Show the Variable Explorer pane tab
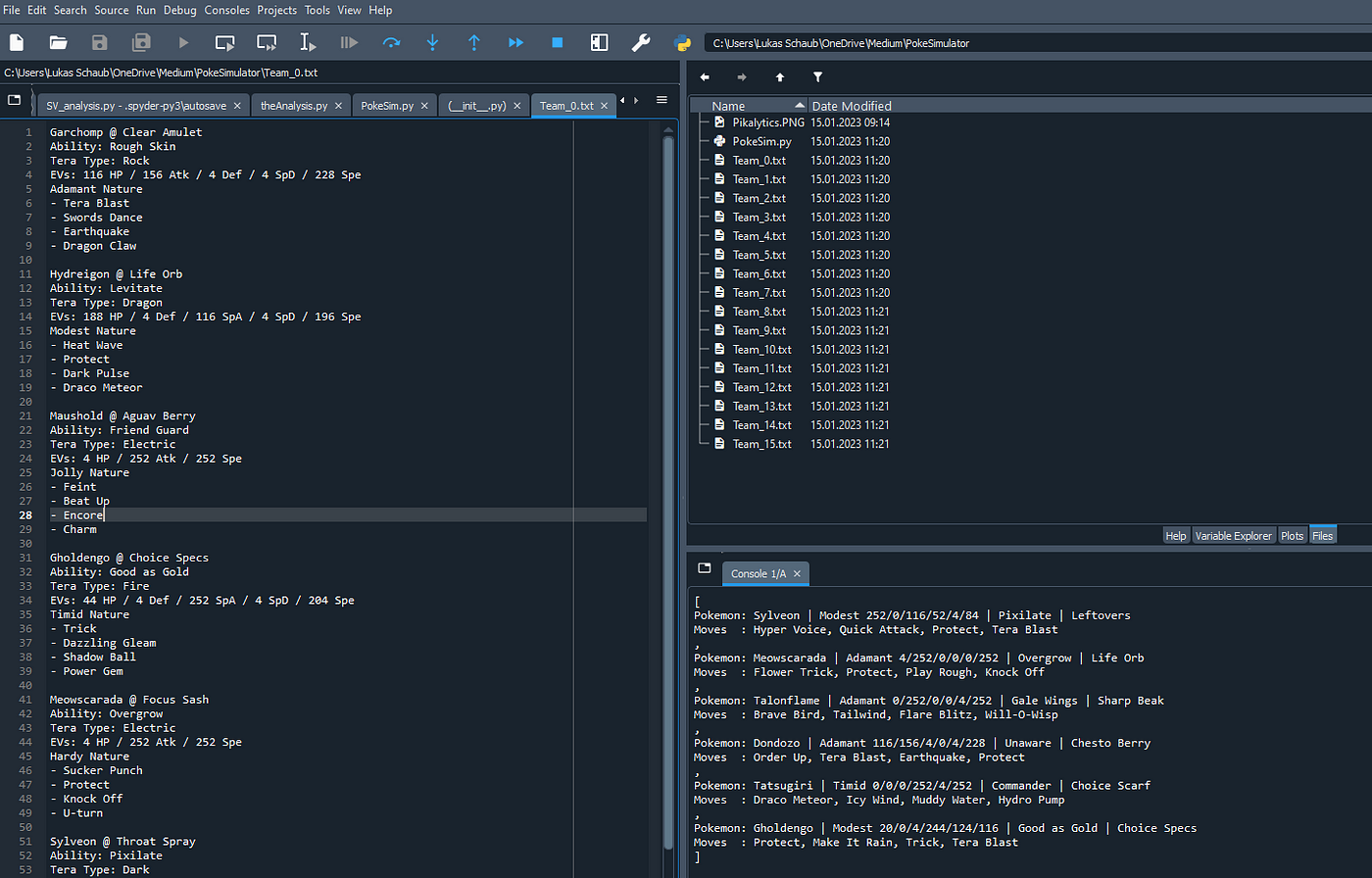1372x878 pixels. [1233, 536]
